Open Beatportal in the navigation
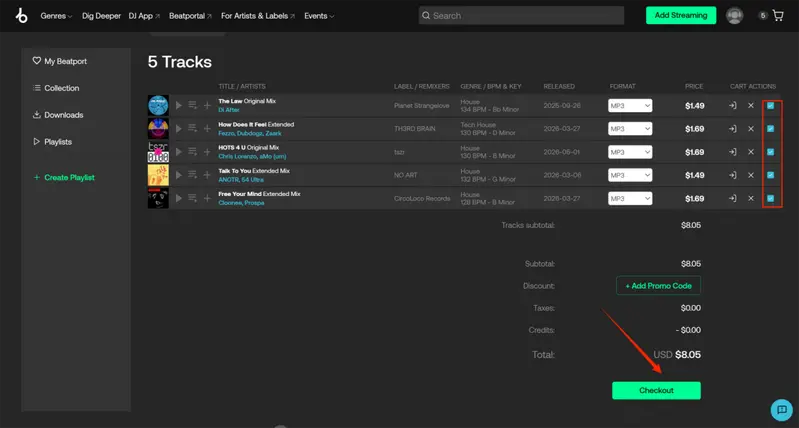This screenshot has height=428, width=799. click(x=191, y=16)
